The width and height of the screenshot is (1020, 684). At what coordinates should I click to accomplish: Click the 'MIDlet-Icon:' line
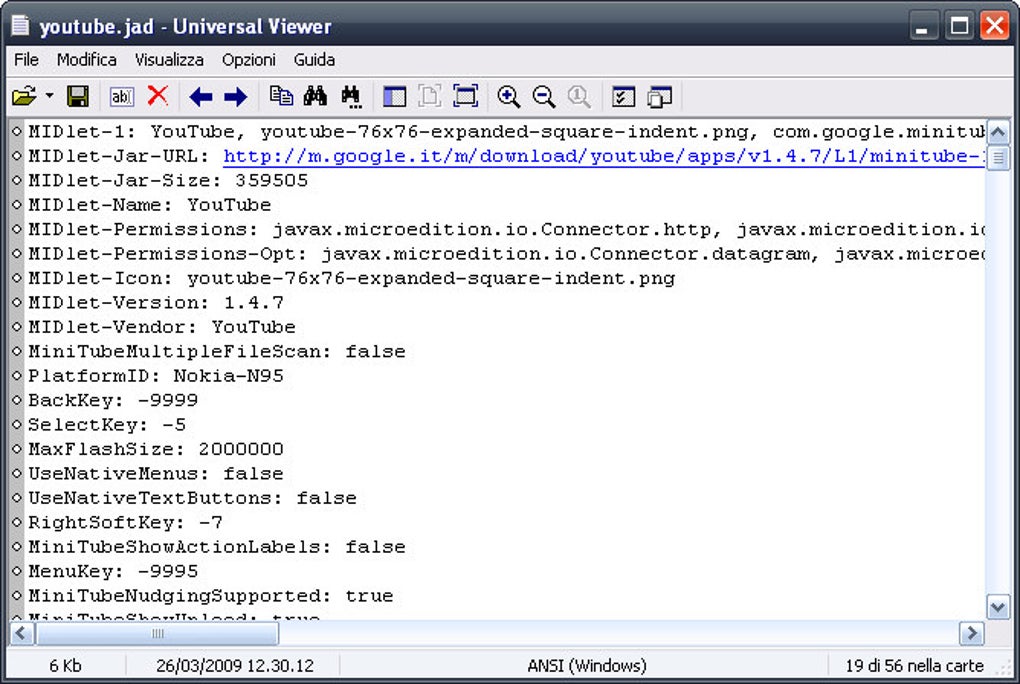[x=351, y=278]
